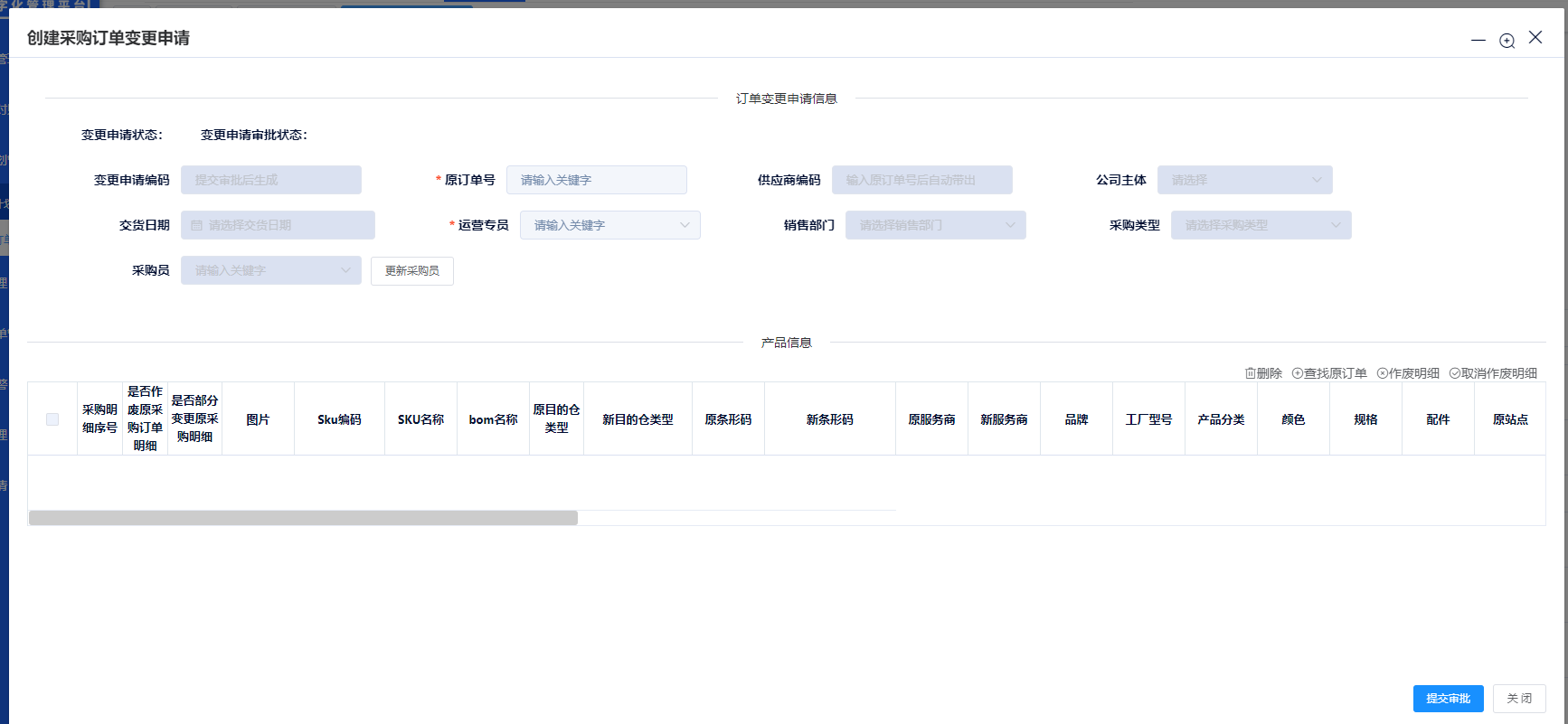Screen dimensions: 1568x724
Task: Click the 原条形码 column header
Action: [x=728, y=419]
